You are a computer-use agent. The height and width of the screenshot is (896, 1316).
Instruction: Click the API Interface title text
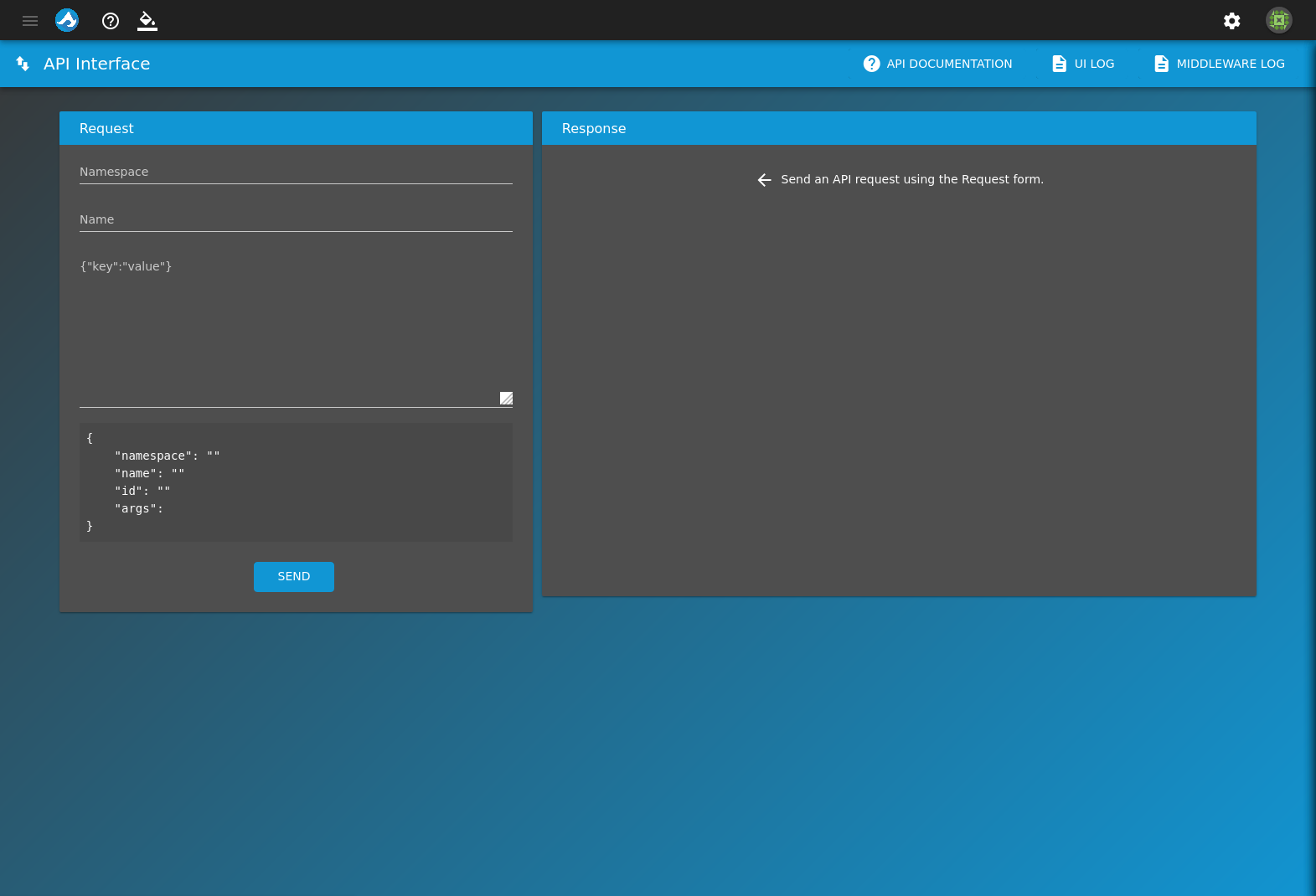(x=97, y=64)
